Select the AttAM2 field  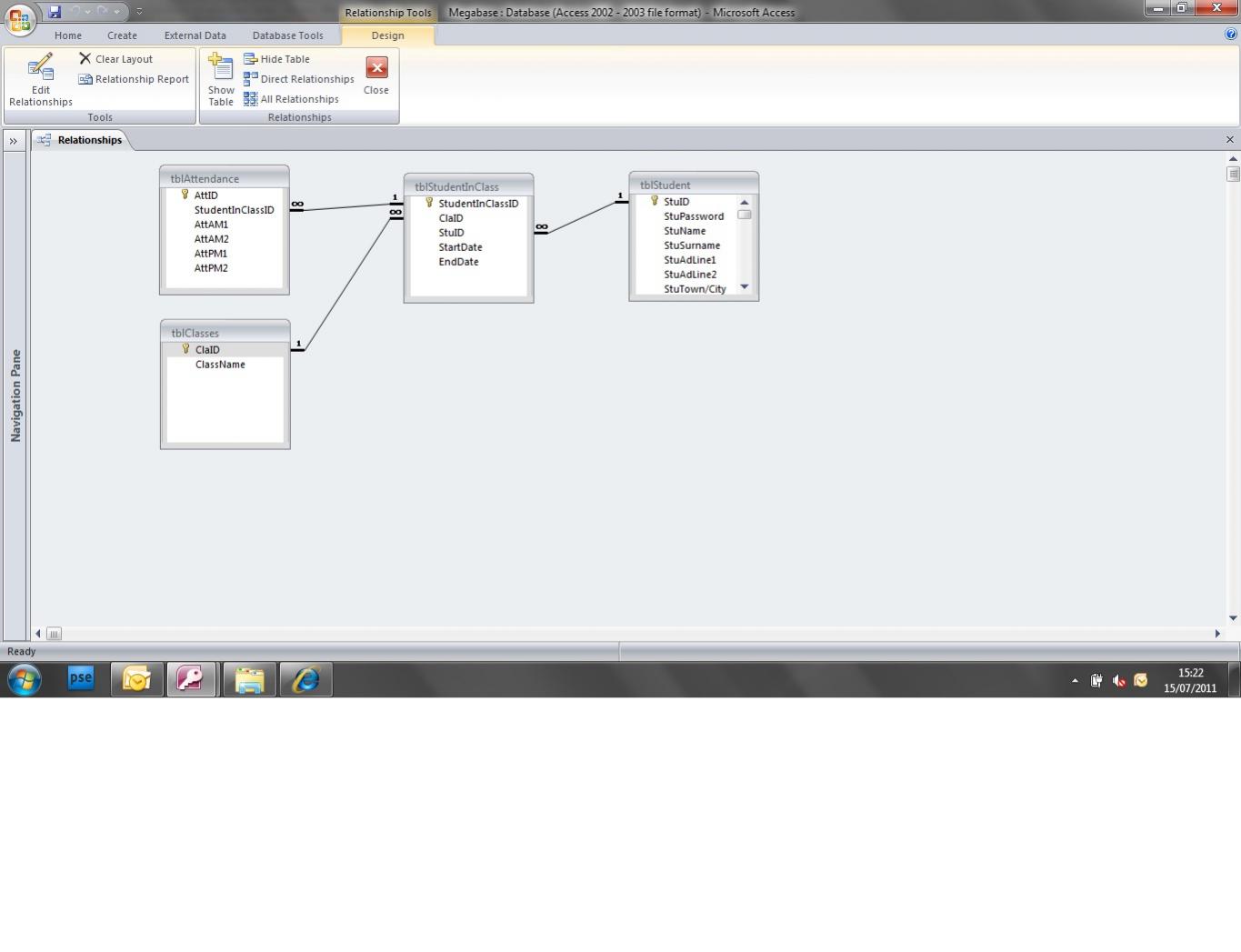pos(211,239)
